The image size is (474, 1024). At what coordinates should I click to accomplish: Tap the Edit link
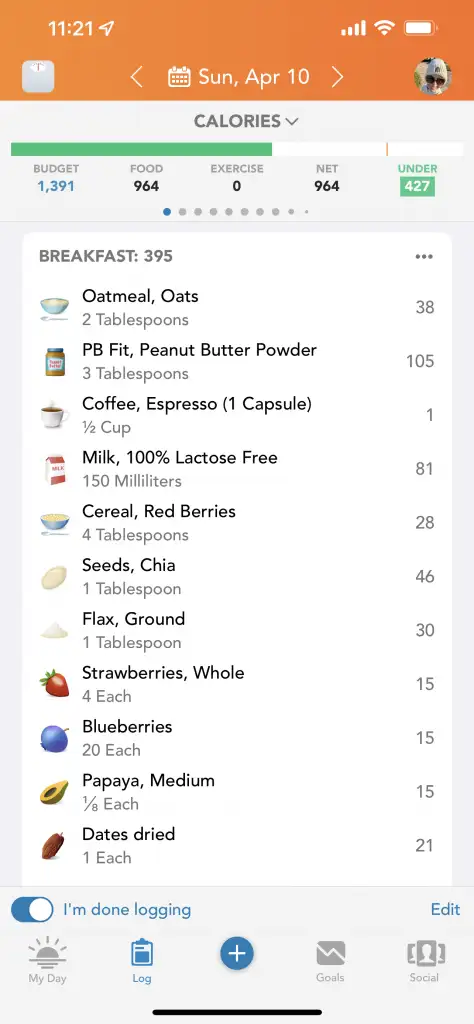[445, 909]
